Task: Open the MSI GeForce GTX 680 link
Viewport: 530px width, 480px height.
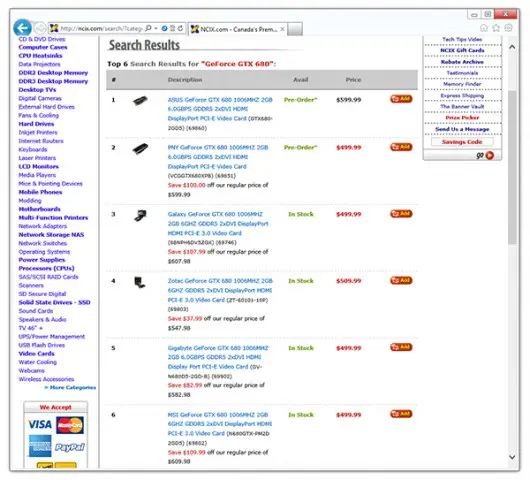Action: (220, 424)
